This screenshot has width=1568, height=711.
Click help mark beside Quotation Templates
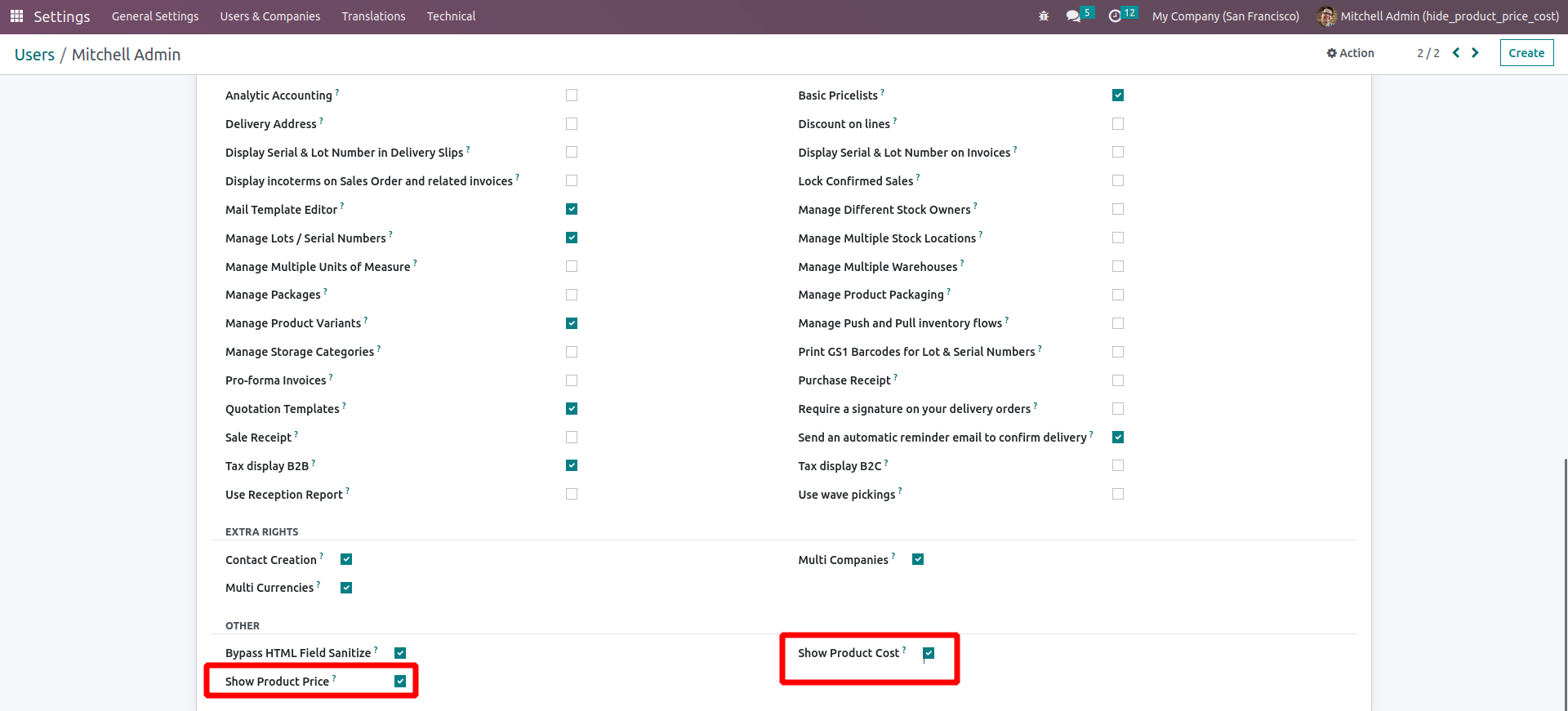(344, 405)
